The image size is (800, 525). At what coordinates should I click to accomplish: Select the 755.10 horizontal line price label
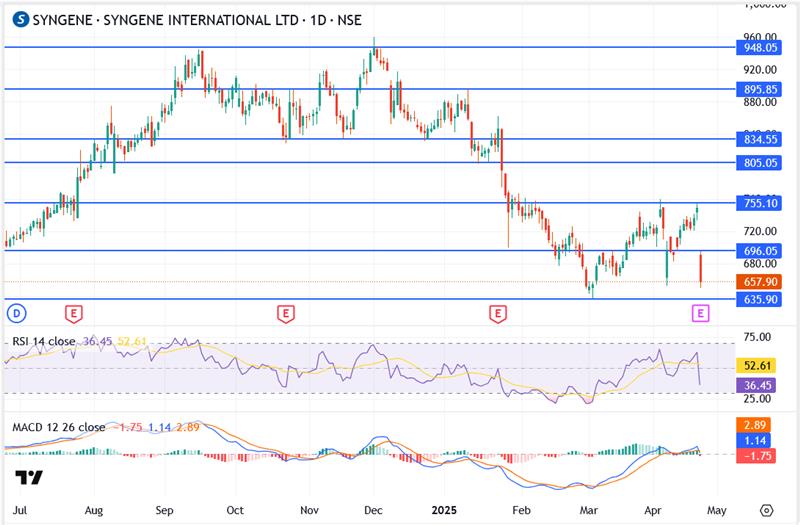pos(756,203)
